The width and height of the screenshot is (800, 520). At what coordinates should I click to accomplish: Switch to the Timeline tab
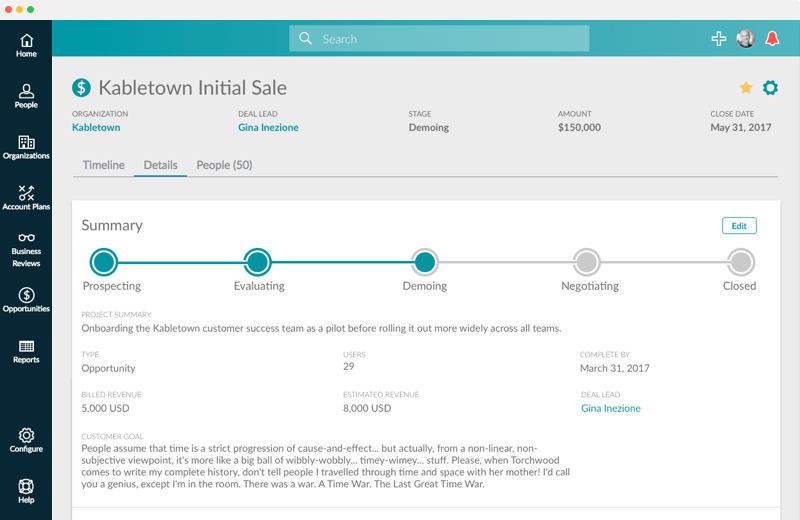[103, 165]
